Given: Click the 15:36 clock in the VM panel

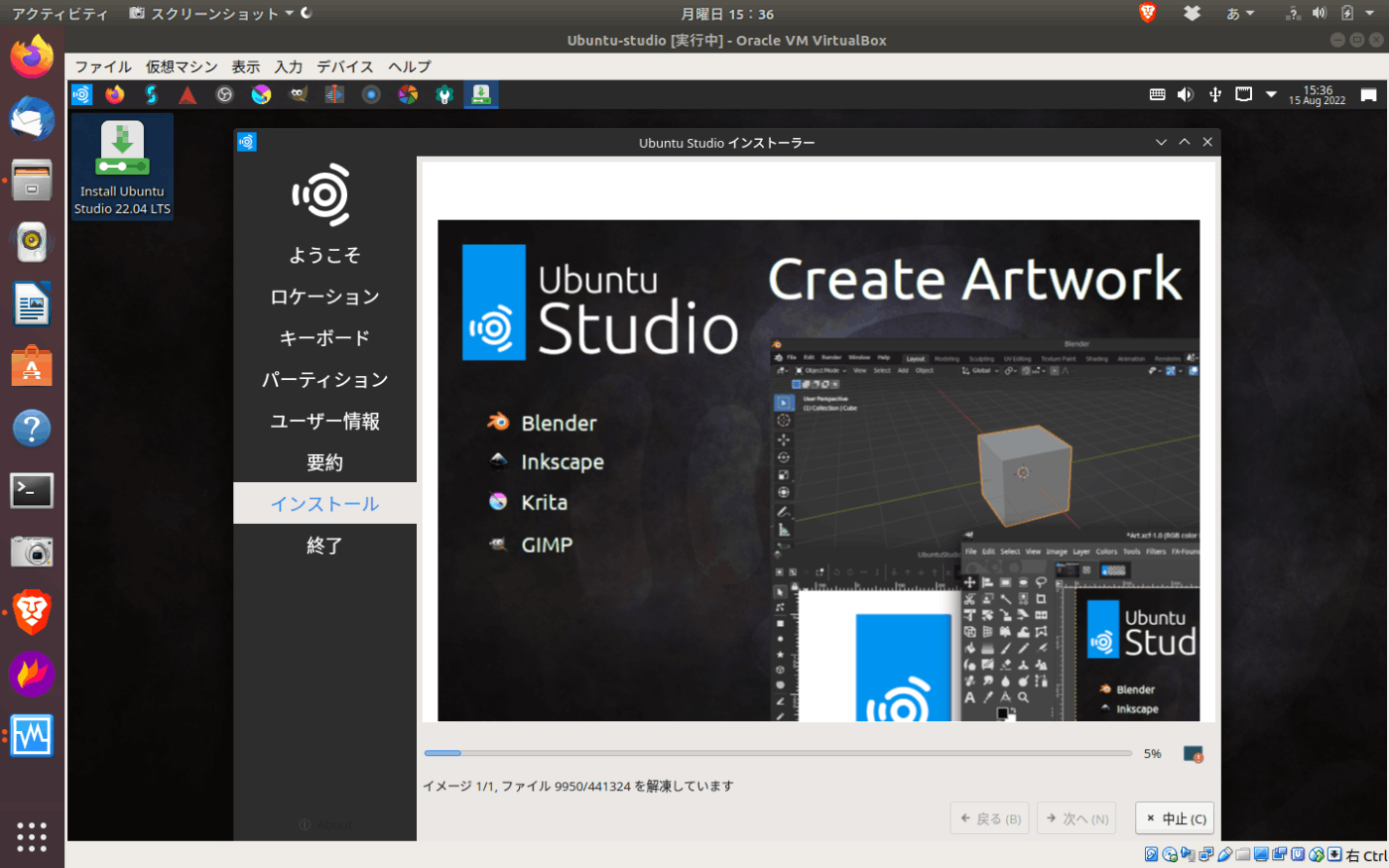Looking at the screenshot, I should pos(1318,95).
